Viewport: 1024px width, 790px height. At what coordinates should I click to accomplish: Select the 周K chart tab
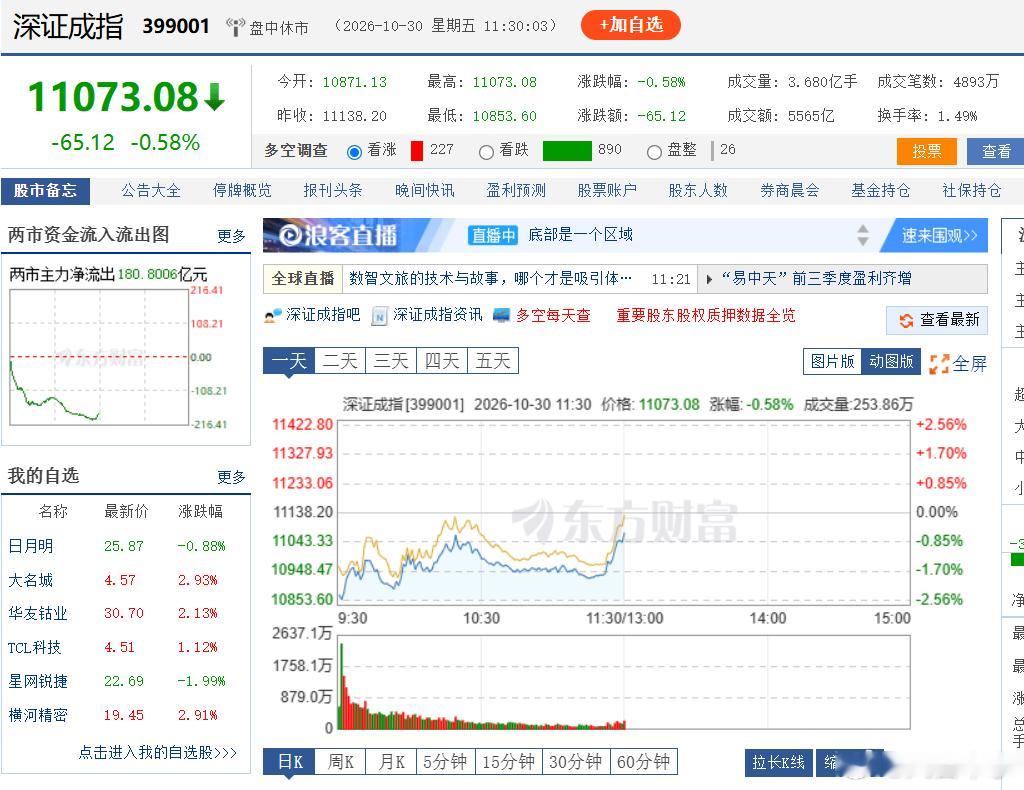click(341, 762)
